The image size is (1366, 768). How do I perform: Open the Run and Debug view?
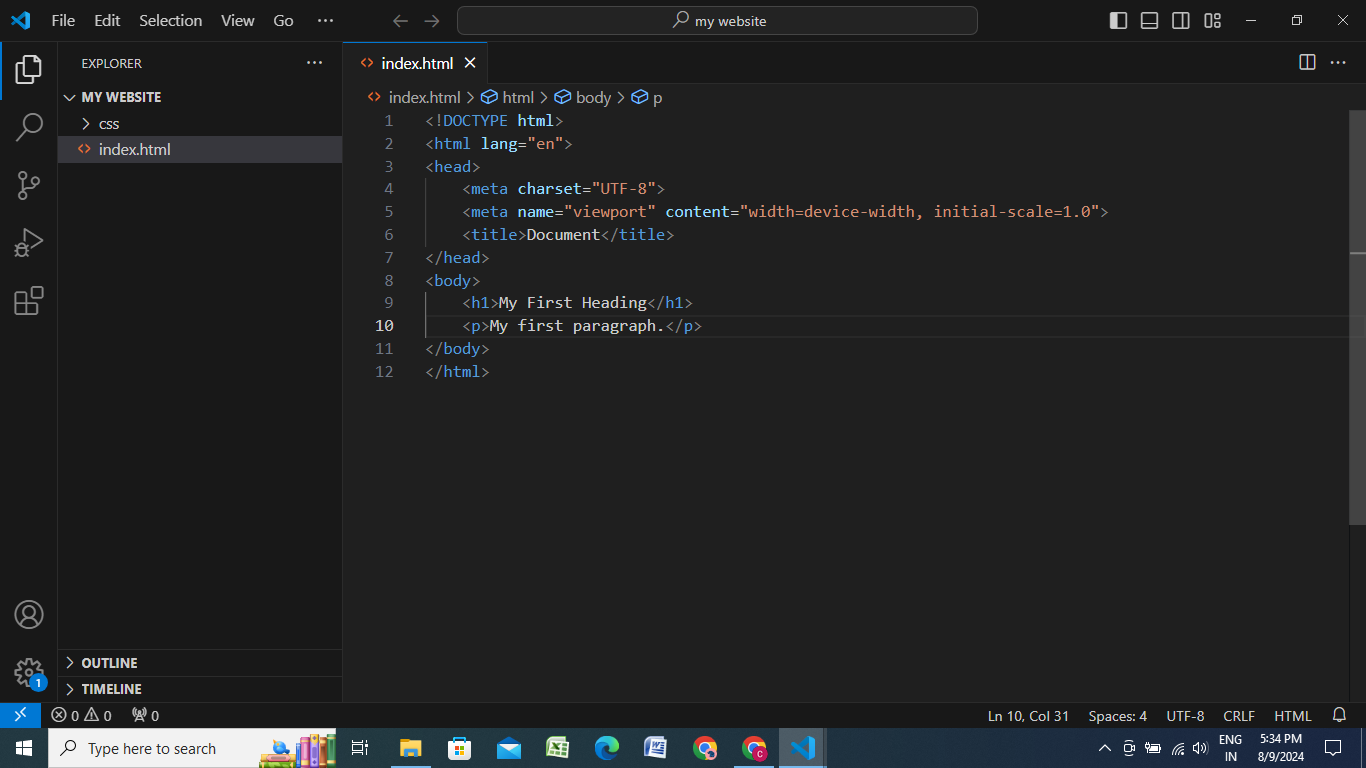(29, 243)
